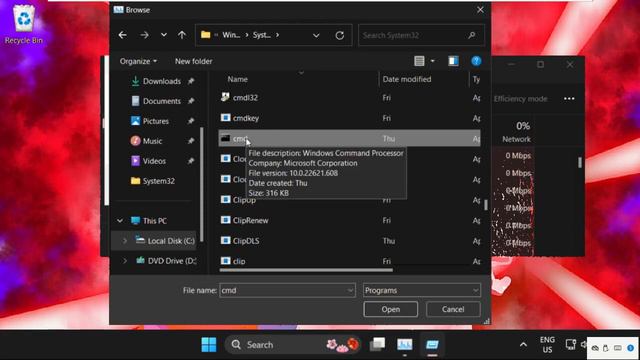Collapse the This PC tree node

[x=120, y=221]
